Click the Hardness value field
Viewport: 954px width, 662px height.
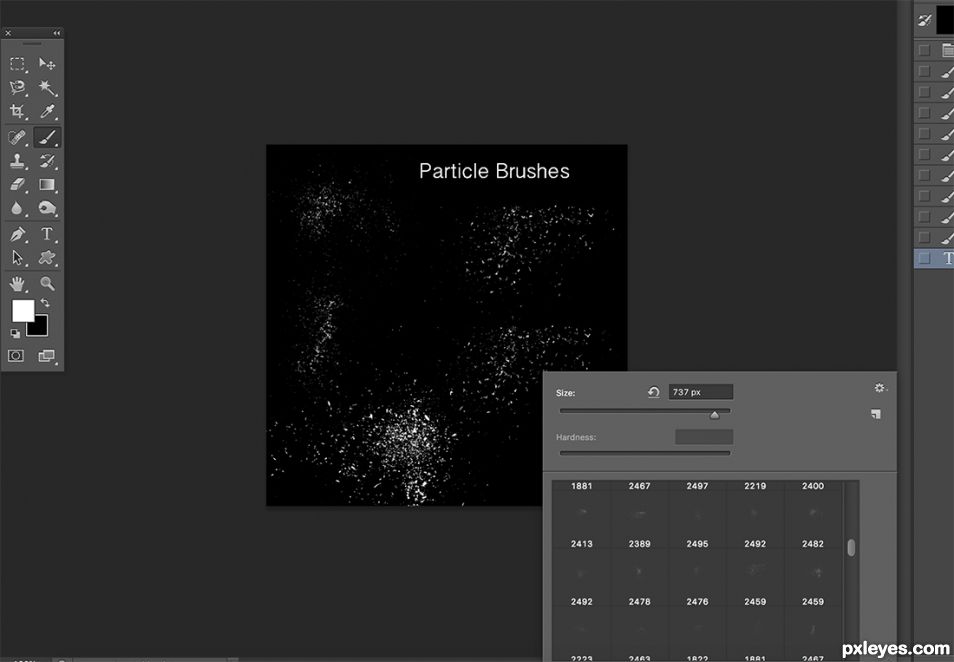tap(704, 437)
